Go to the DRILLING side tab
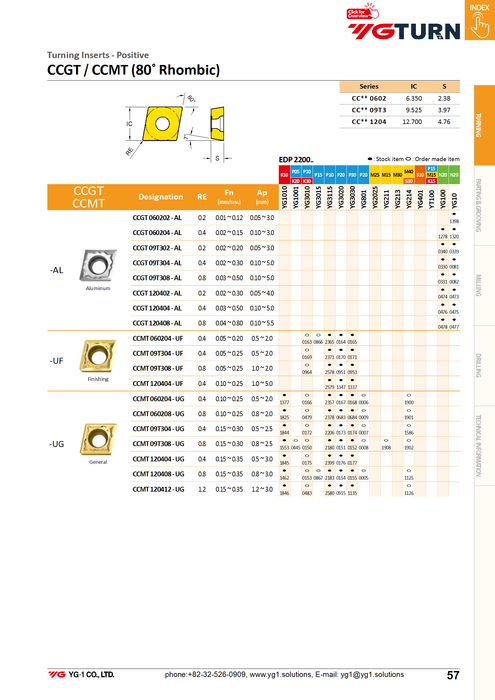 coord(485,366)
